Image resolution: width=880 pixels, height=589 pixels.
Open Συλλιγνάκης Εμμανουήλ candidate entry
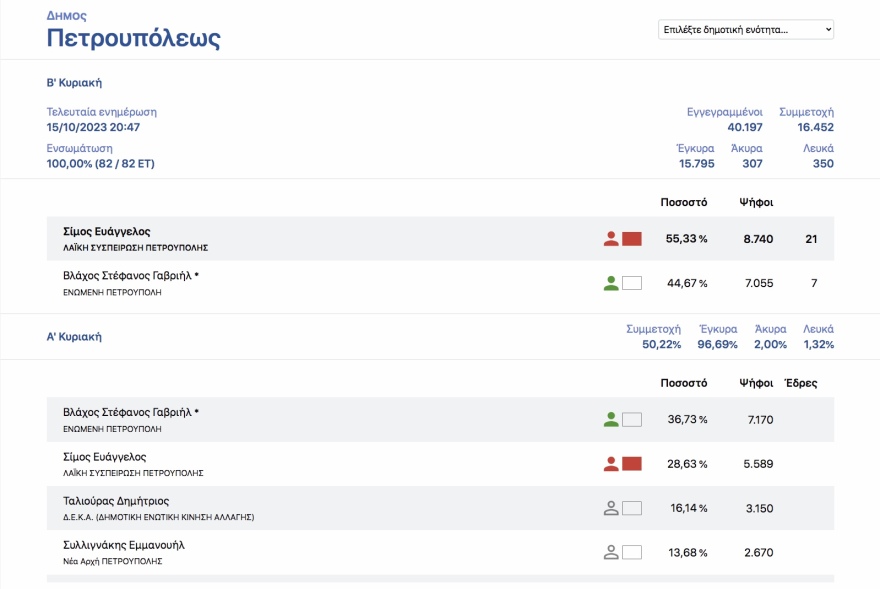[124, 545]
